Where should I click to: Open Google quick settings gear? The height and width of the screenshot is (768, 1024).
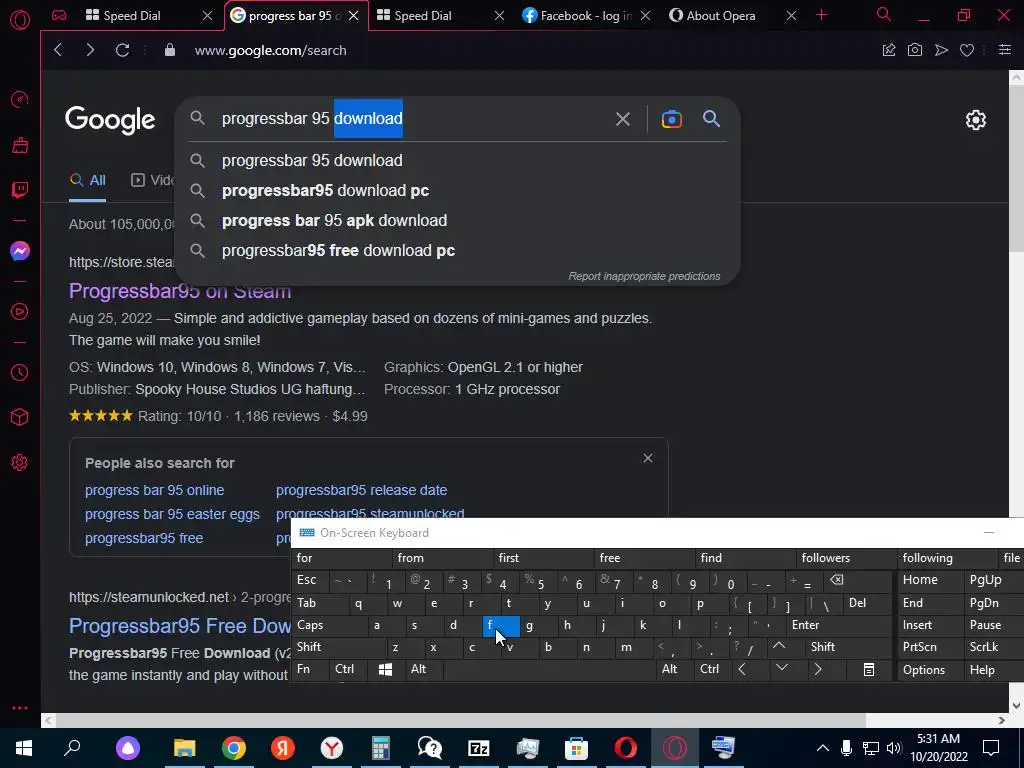tap(976, 120)
